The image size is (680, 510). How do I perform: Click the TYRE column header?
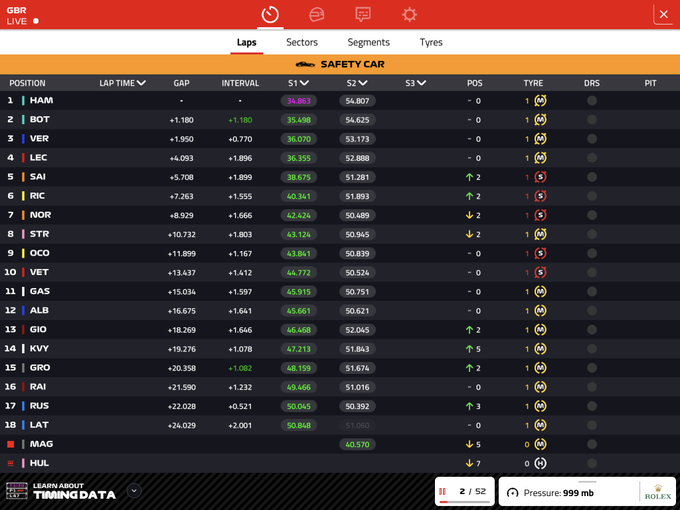(x=533, y=83)
